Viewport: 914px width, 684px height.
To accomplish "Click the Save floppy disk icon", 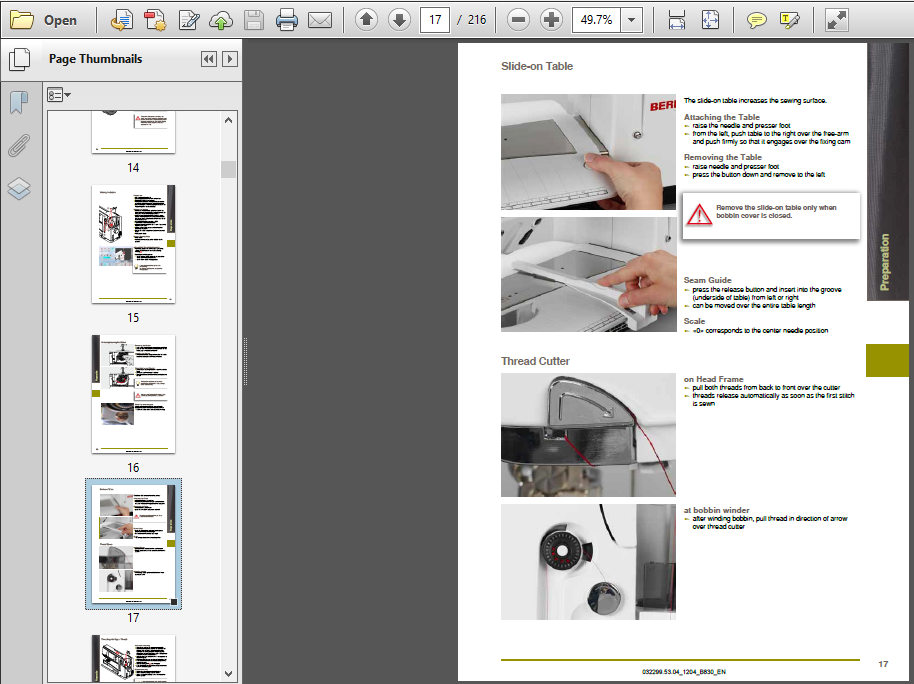I will coord(254,20).
